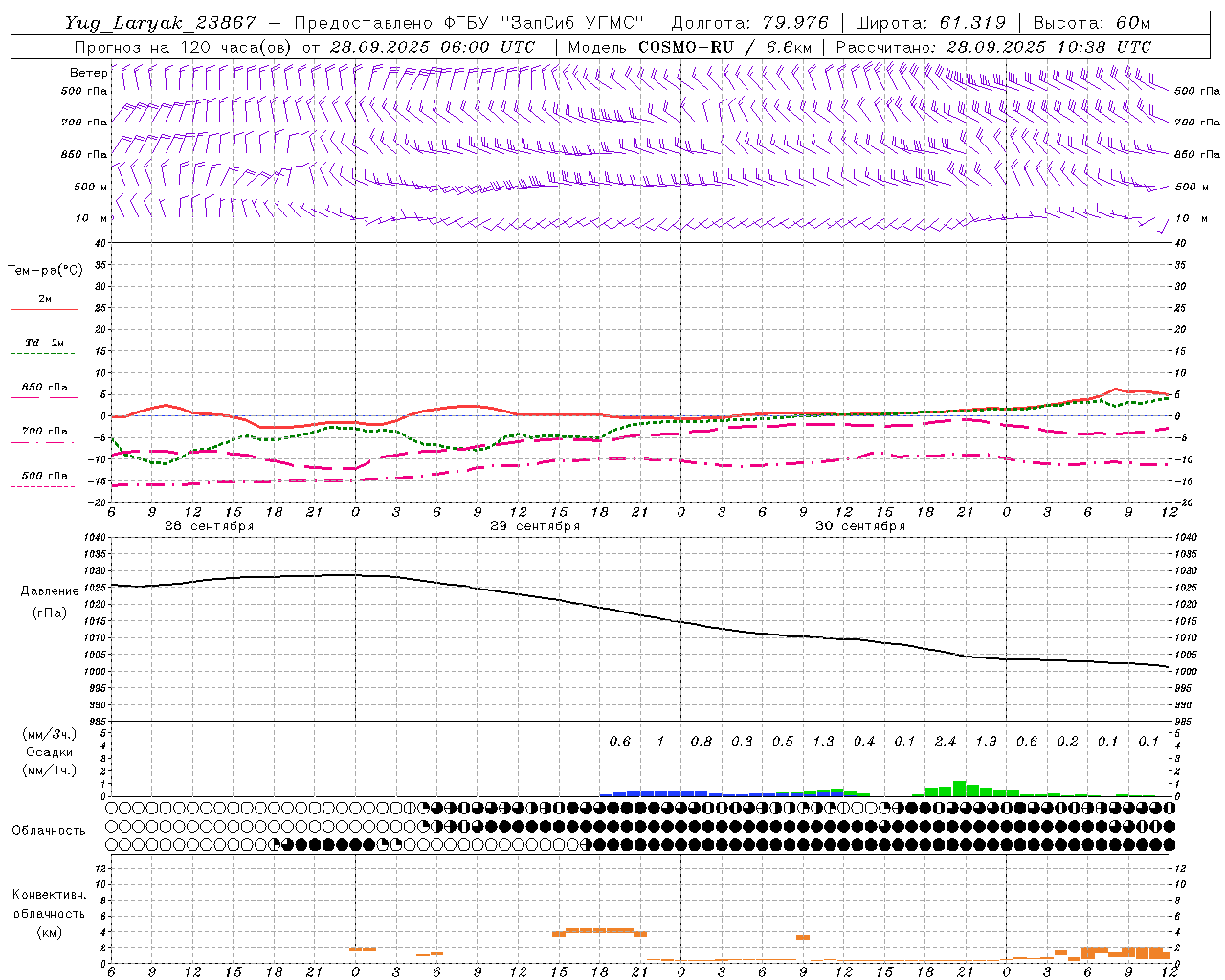
Task: Click the Тем-ра(°C) axis label
Action: click(x=45, y=271)
